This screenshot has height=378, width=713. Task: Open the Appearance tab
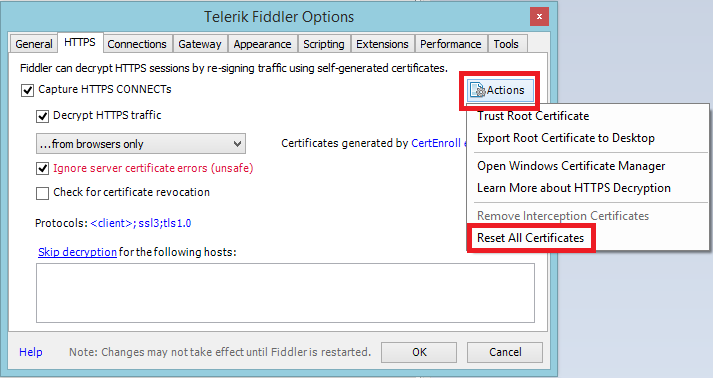point(262,44)
